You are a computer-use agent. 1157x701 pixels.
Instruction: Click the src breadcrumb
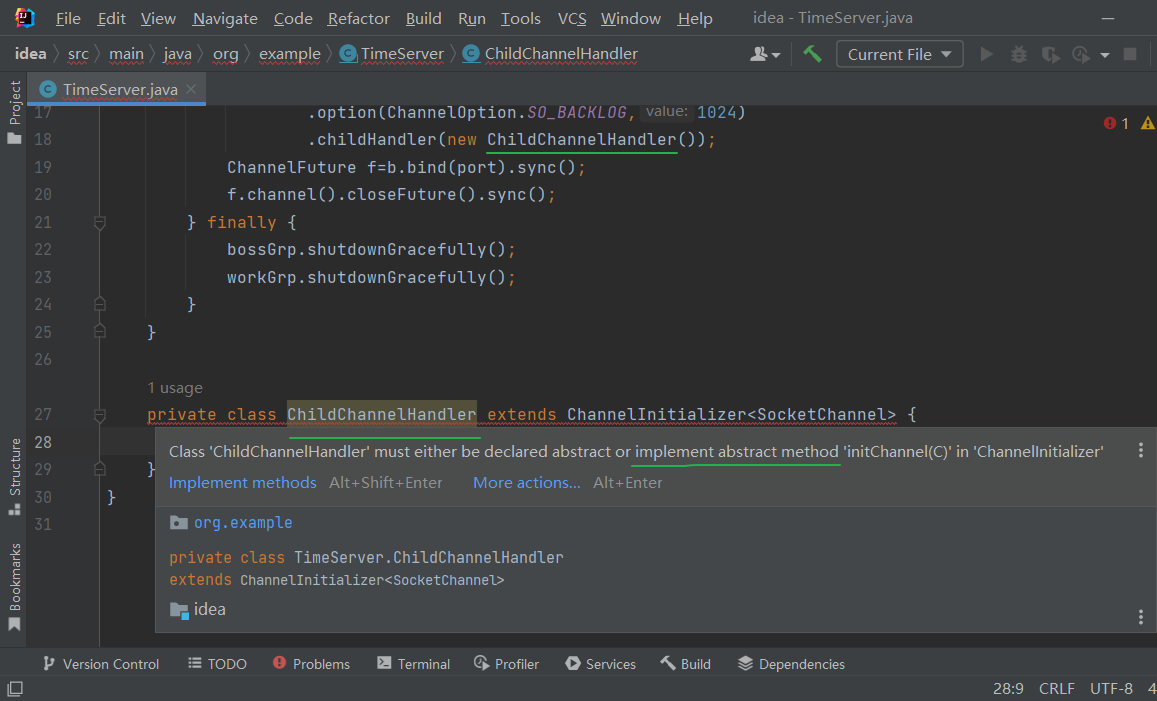[77, 54]
